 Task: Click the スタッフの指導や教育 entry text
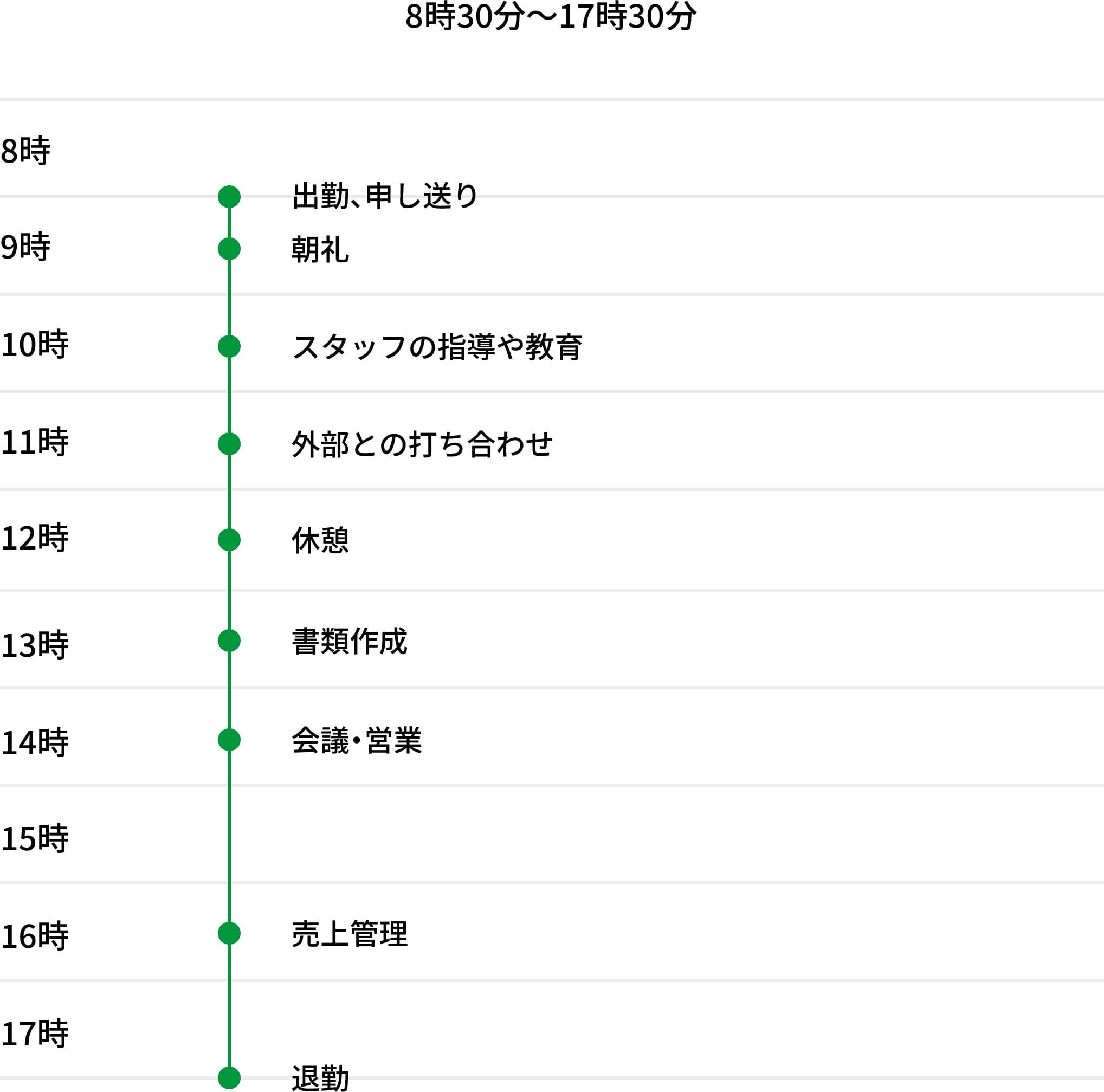click(x=437, y=347)
